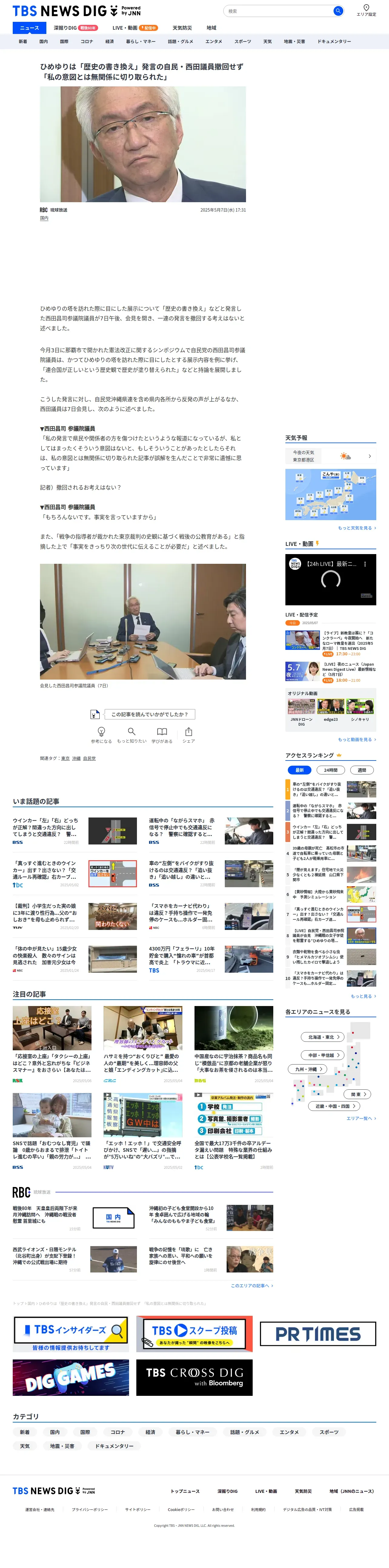This screenshot has height=1568, width=389.
Task: Click the footer TBS NEWS DIG logo
Action: point(54,1491)
